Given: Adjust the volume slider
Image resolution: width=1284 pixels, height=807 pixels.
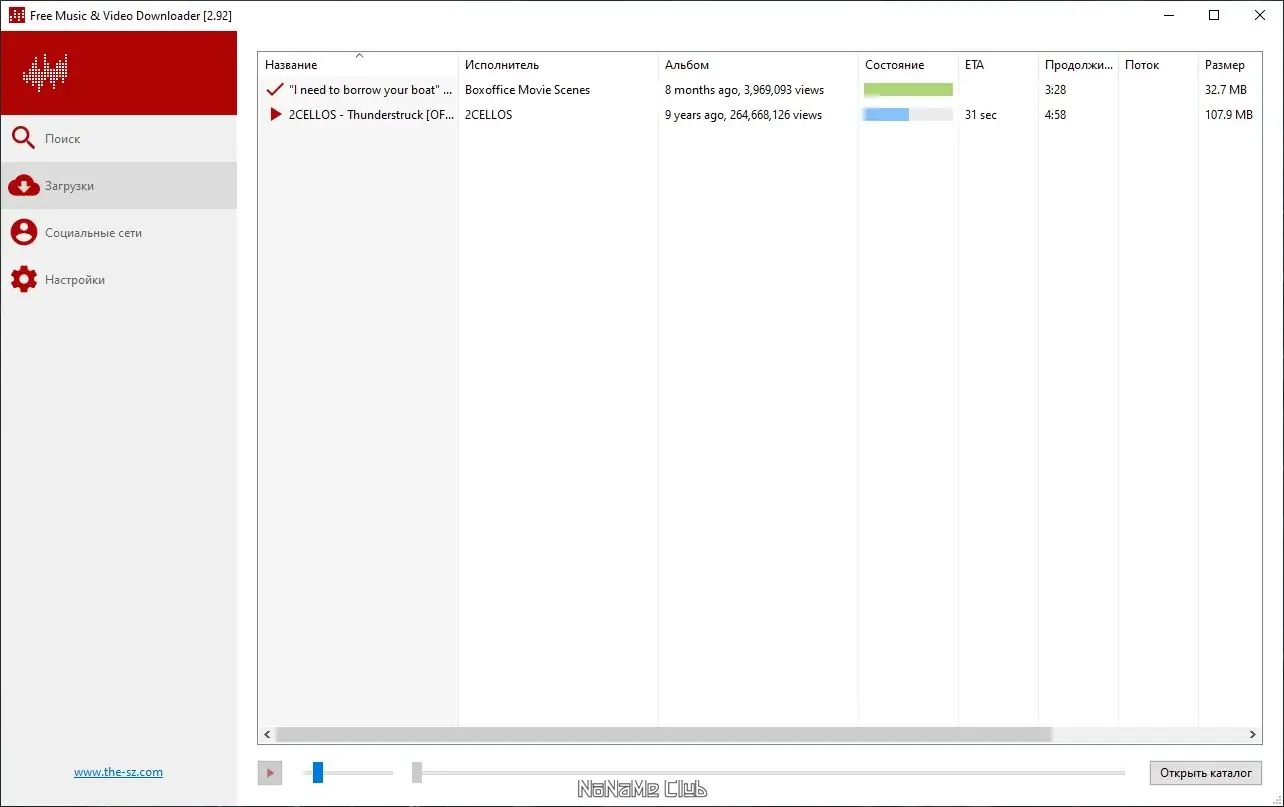Looking at the screenshot, I should click(x=317, y=772).
